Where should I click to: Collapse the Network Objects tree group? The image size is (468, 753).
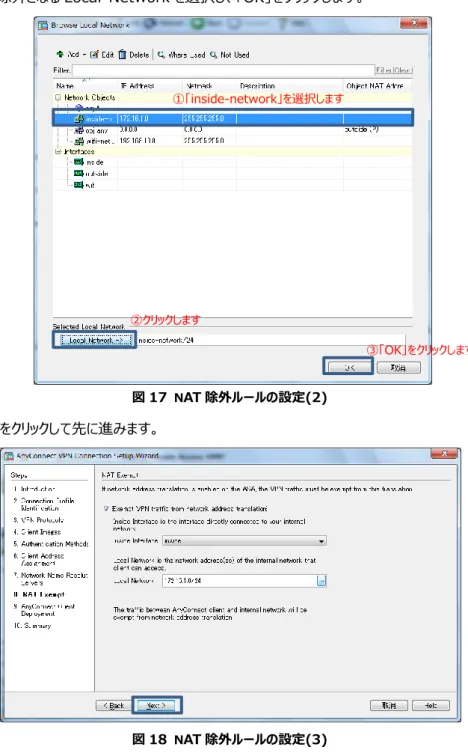[x=58, y=97]
